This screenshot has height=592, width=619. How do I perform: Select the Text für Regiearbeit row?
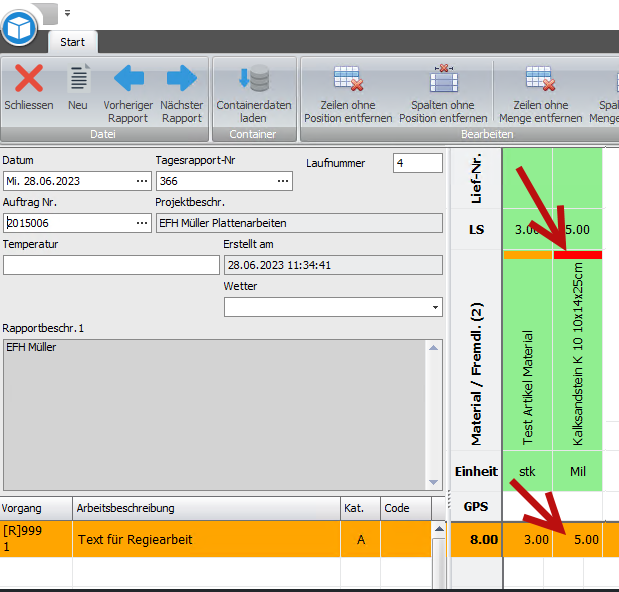[205, 540]
